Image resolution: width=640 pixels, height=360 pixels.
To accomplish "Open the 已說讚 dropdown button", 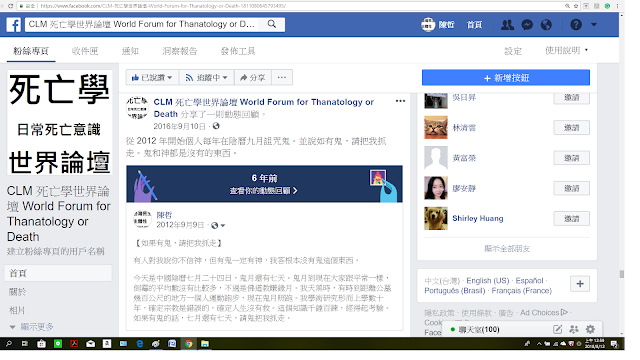I will point(152,78).
